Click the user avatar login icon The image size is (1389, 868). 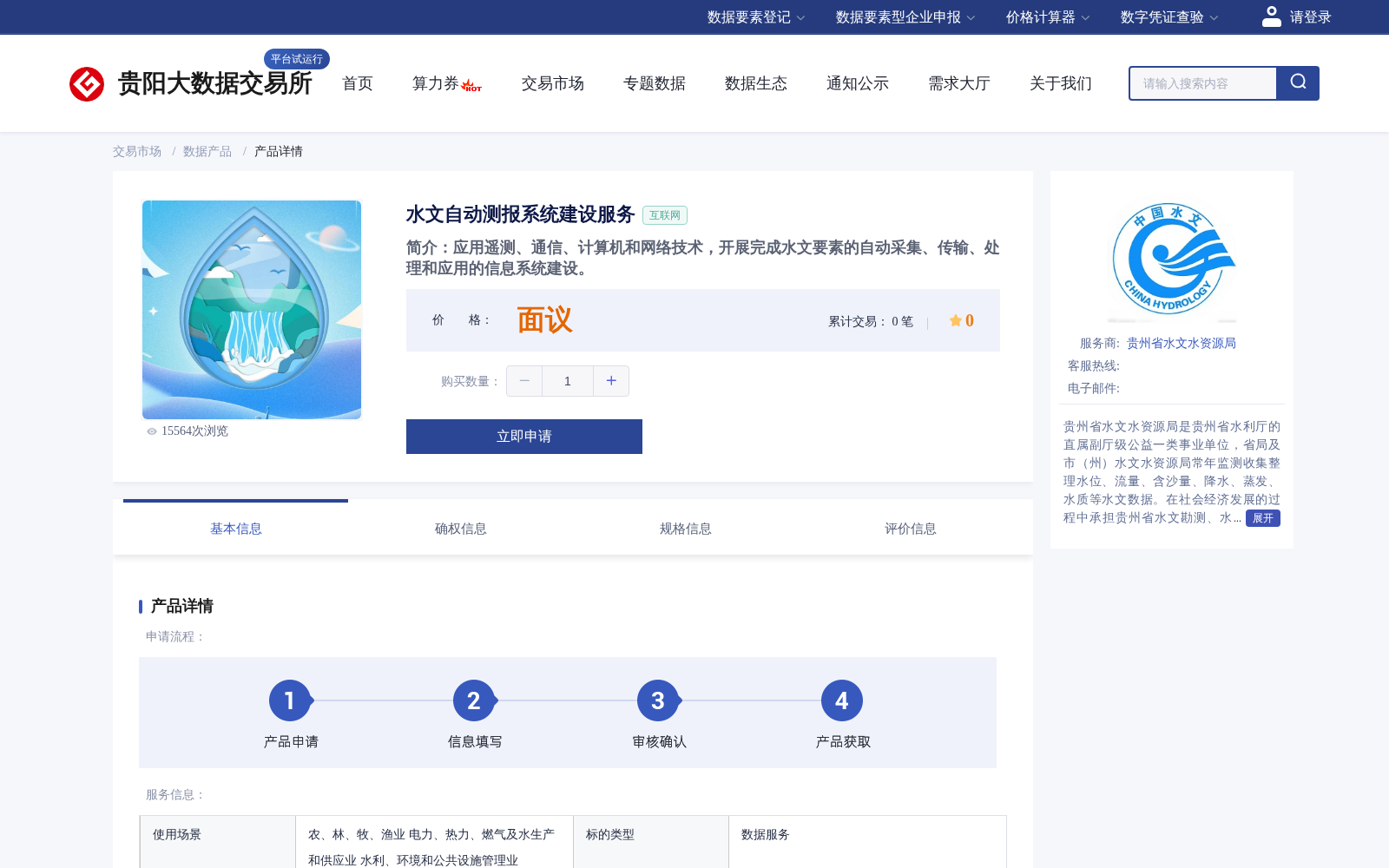click(x=1272, y=16)
